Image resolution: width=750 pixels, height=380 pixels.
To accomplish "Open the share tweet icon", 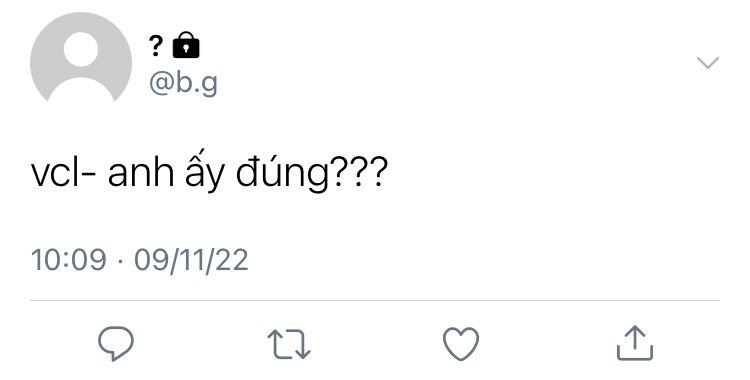I will [x=635, y=343].
